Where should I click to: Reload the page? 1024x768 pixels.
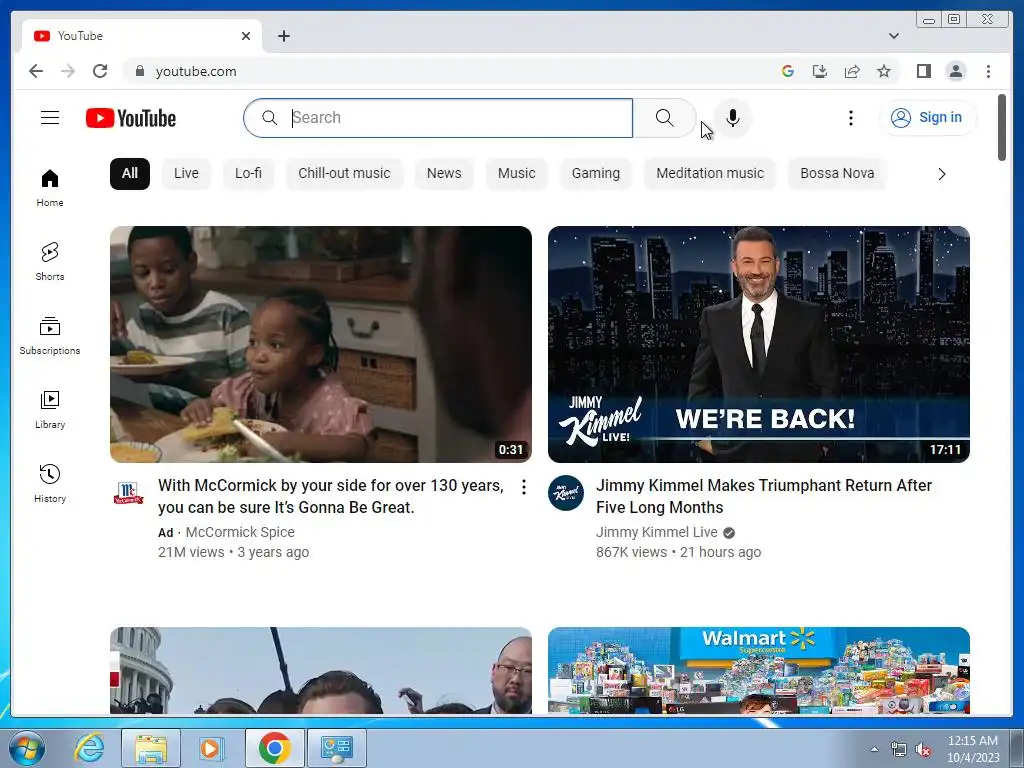click(x=100, y=71)
